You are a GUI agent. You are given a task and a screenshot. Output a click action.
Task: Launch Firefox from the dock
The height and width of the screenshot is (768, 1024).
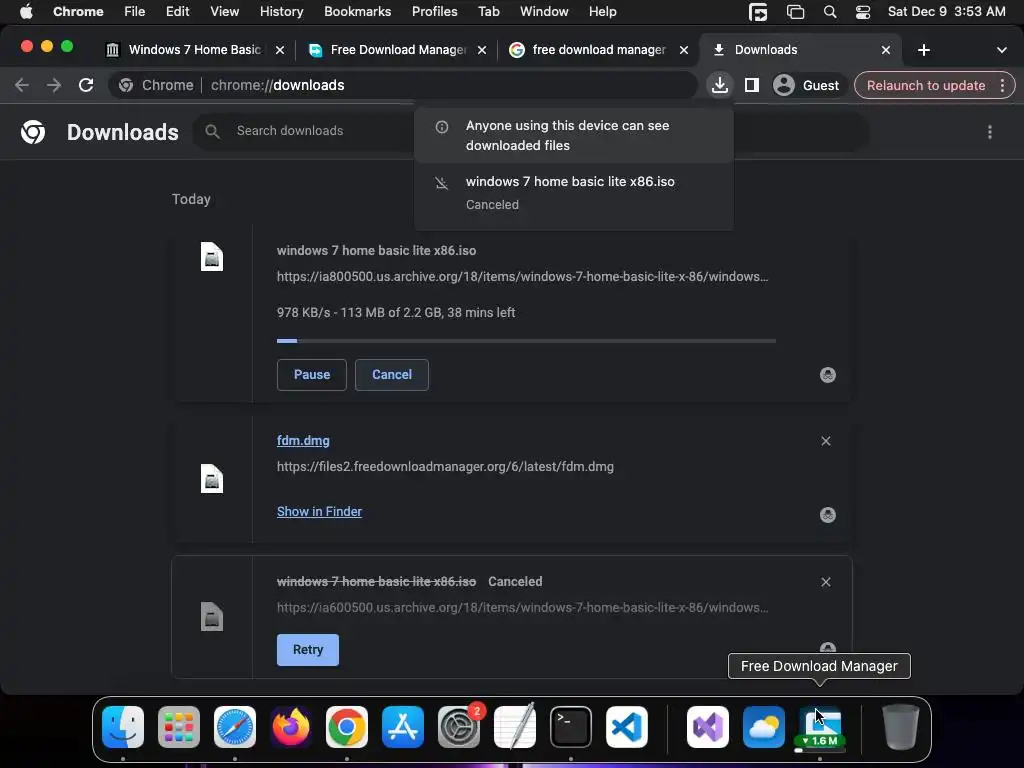(x=291, y=727)
